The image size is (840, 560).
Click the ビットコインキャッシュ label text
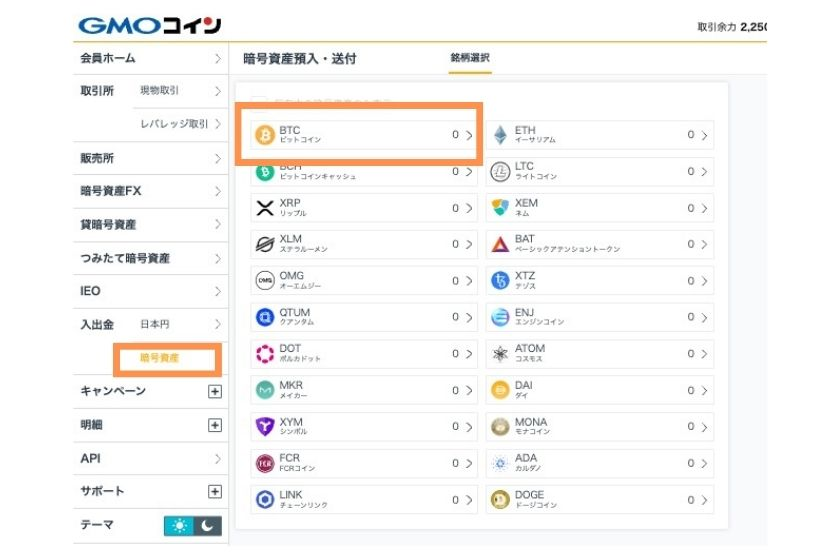[x=318, y=176]
